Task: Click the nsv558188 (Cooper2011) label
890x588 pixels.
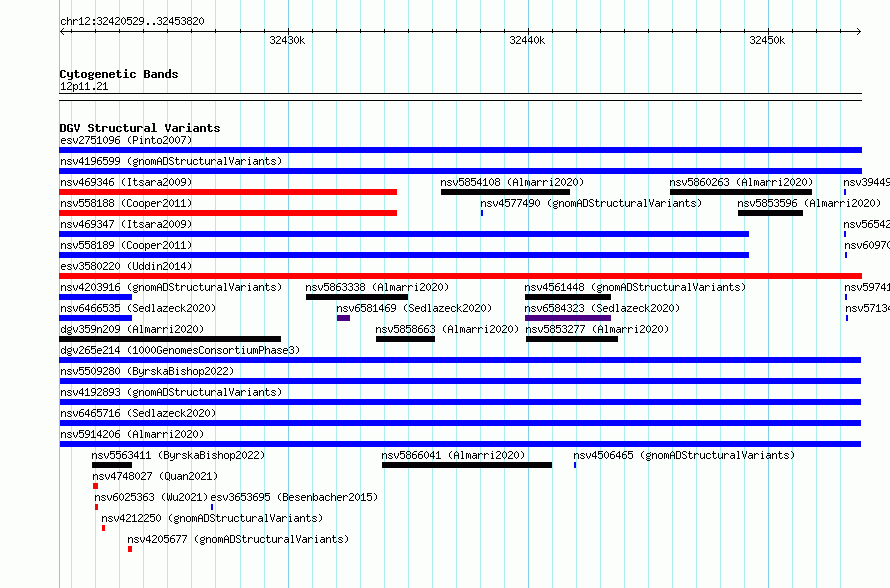Action: tap(126, 203)
